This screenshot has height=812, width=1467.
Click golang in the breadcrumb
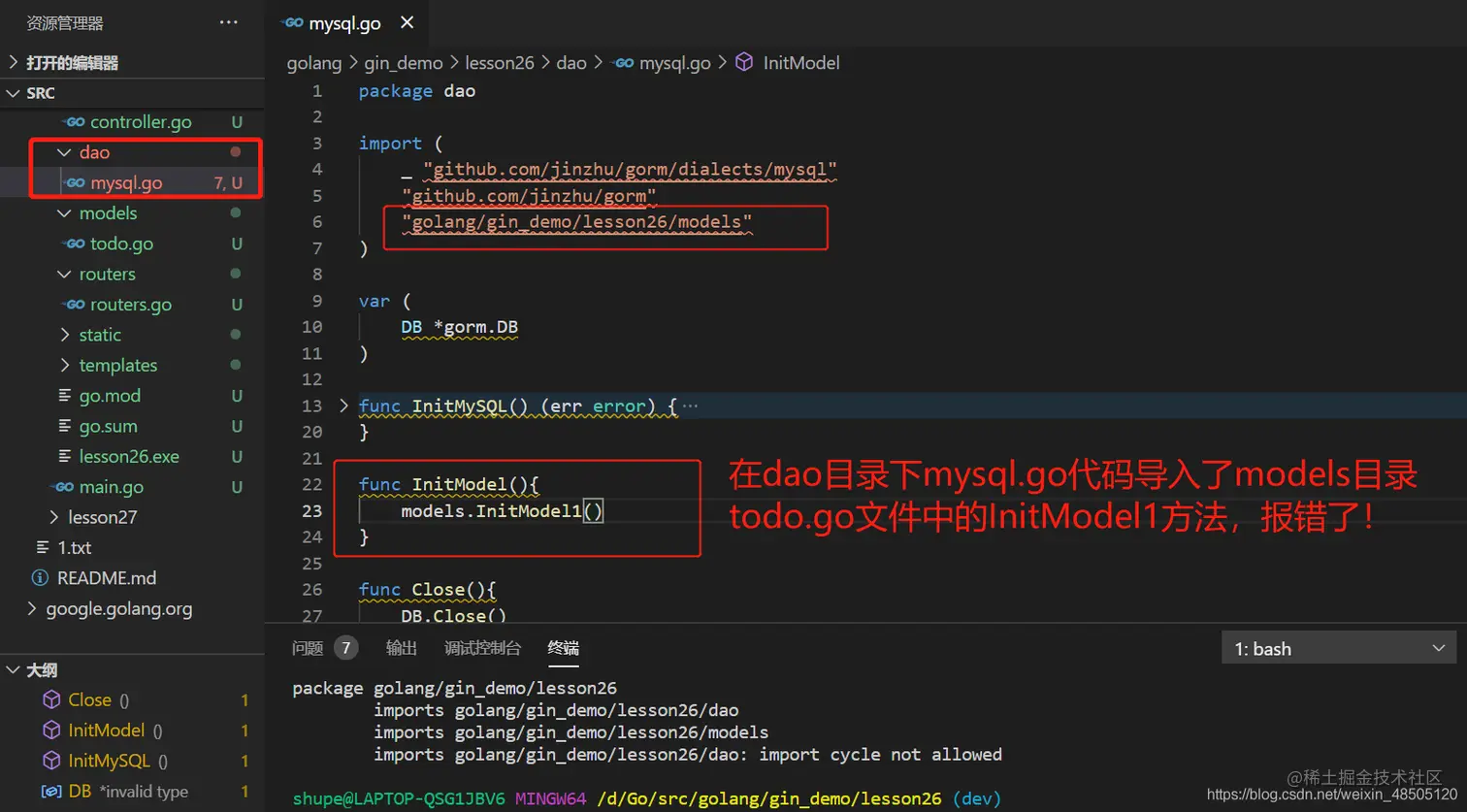(314, 62)
